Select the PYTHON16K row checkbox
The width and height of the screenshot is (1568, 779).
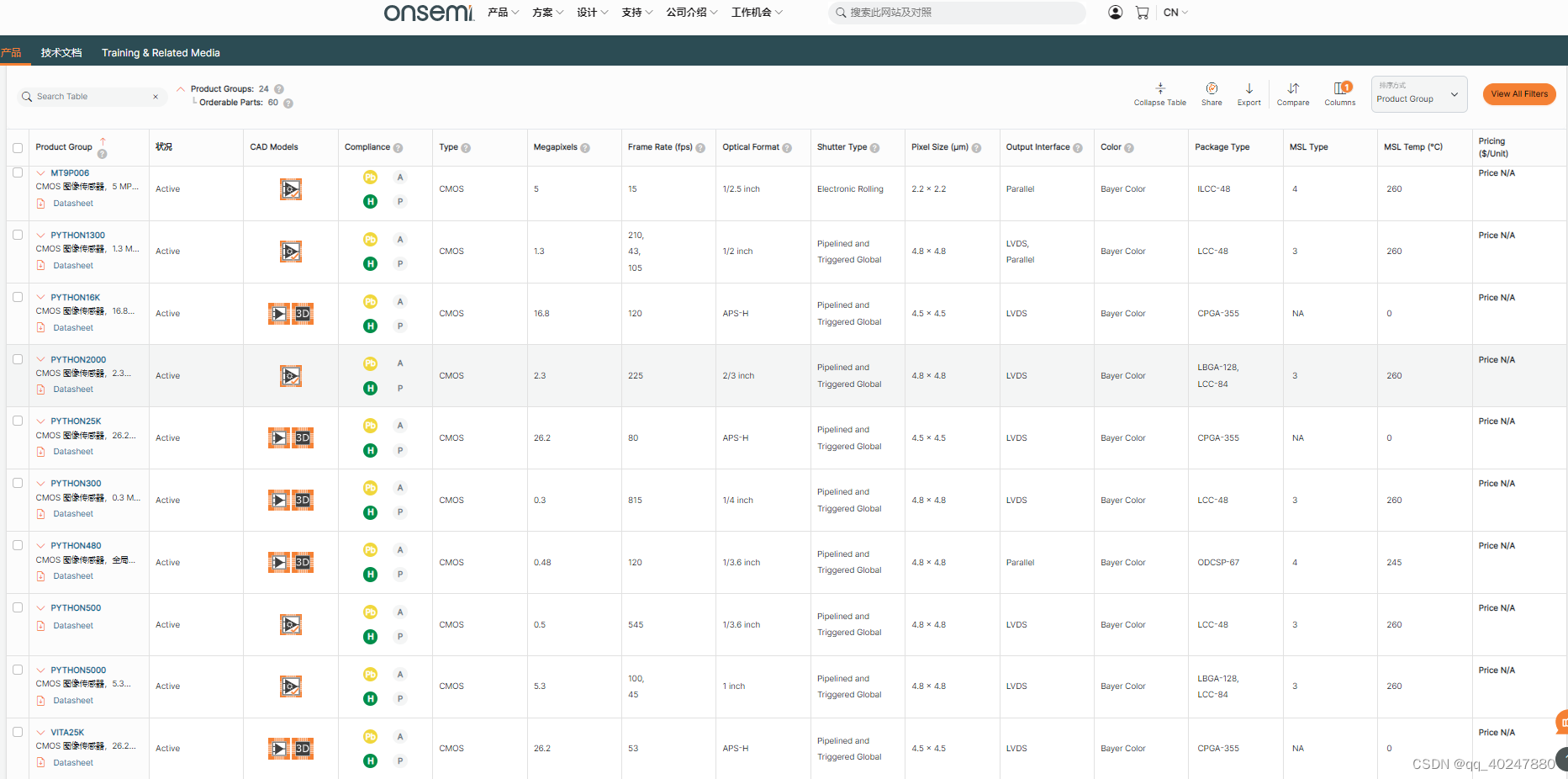pyautogui.click(x=18, y=297)
